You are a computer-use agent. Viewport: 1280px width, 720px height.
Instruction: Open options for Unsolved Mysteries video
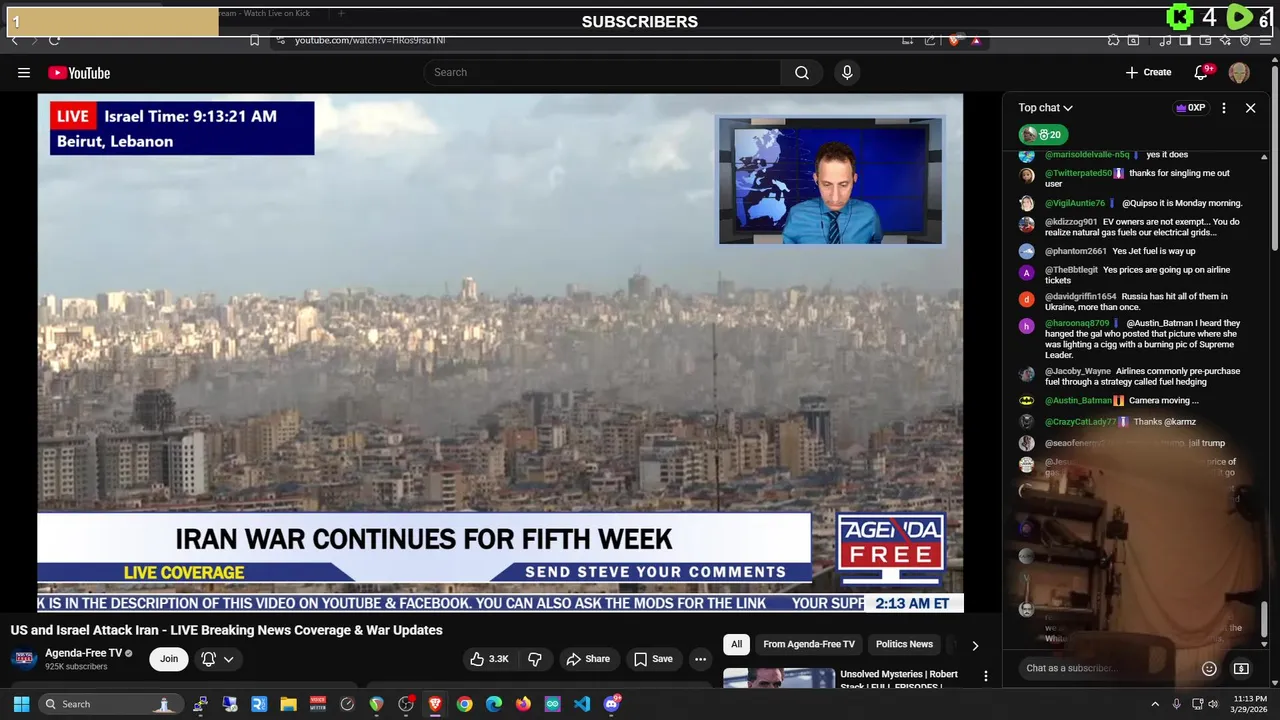(x=985, y=677)
